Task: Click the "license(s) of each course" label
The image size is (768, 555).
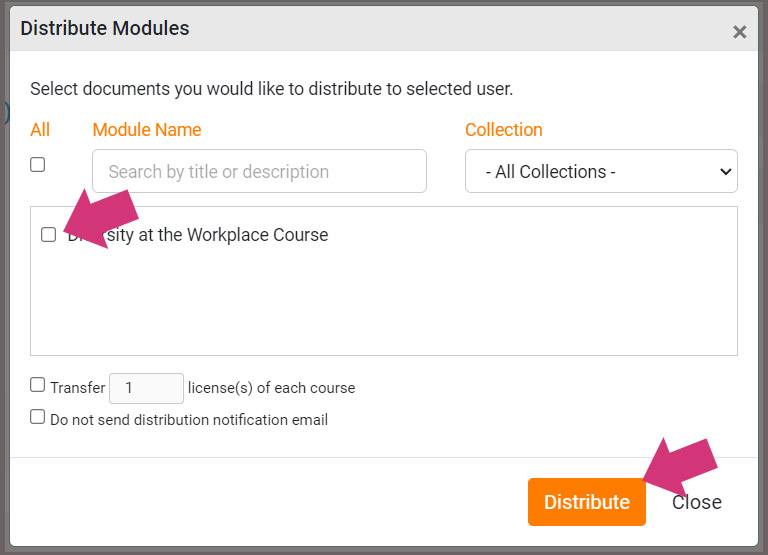Action: [x=271, y=388]
